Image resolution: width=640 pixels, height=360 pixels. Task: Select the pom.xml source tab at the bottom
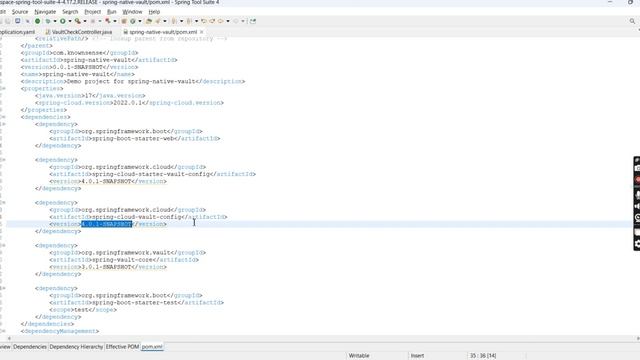152,347
